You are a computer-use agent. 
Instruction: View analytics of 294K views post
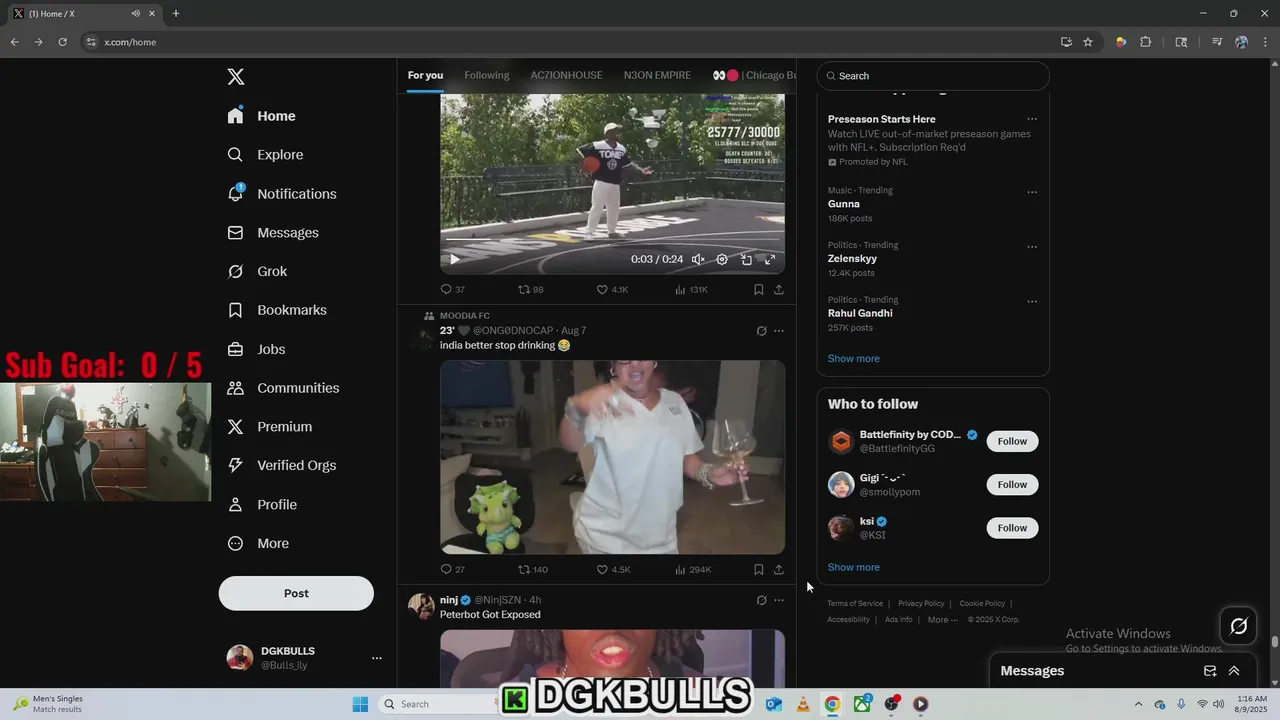tap(693, 569)
